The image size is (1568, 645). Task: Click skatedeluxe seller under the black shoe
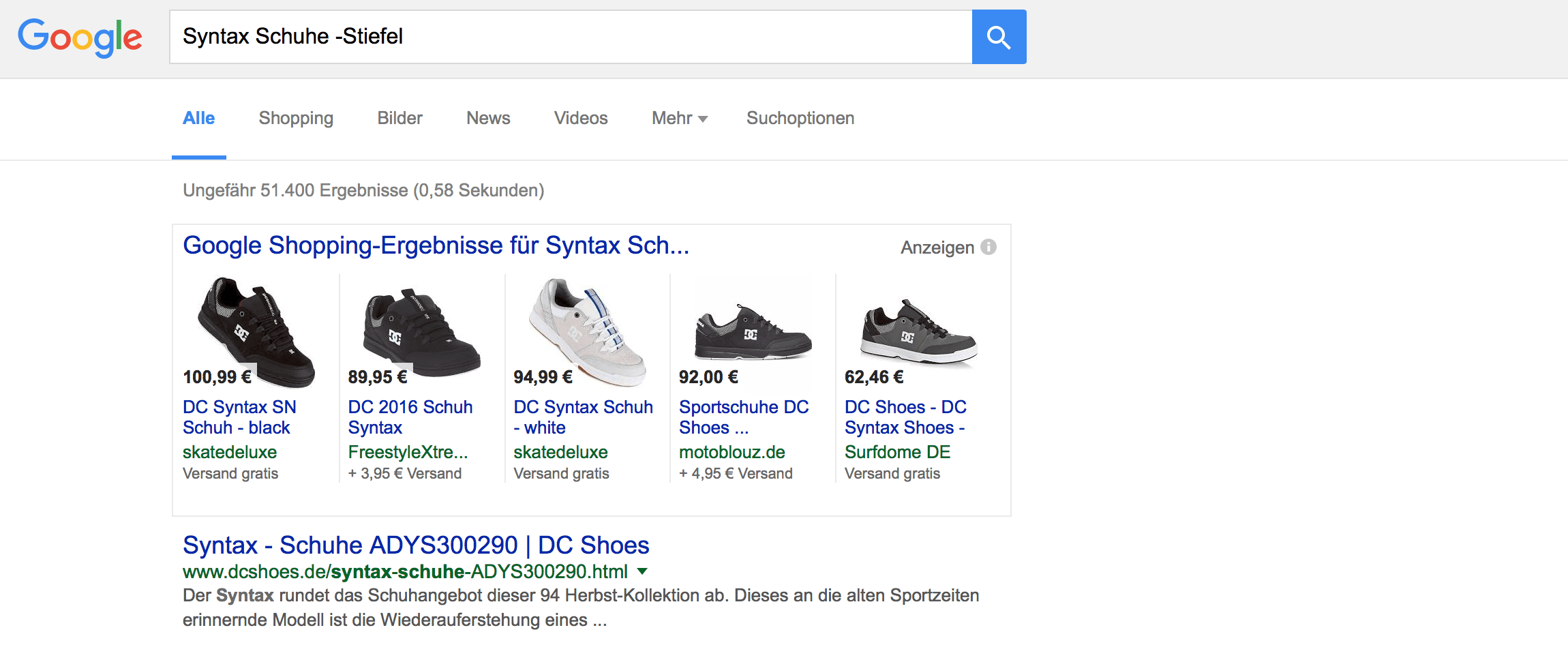[230, 452]
